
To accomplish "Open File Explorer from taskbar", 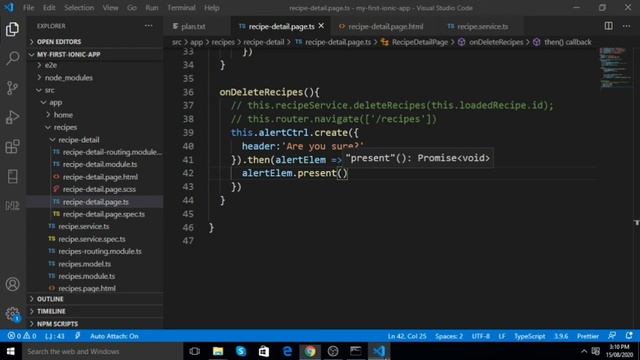I will [218, 351].
